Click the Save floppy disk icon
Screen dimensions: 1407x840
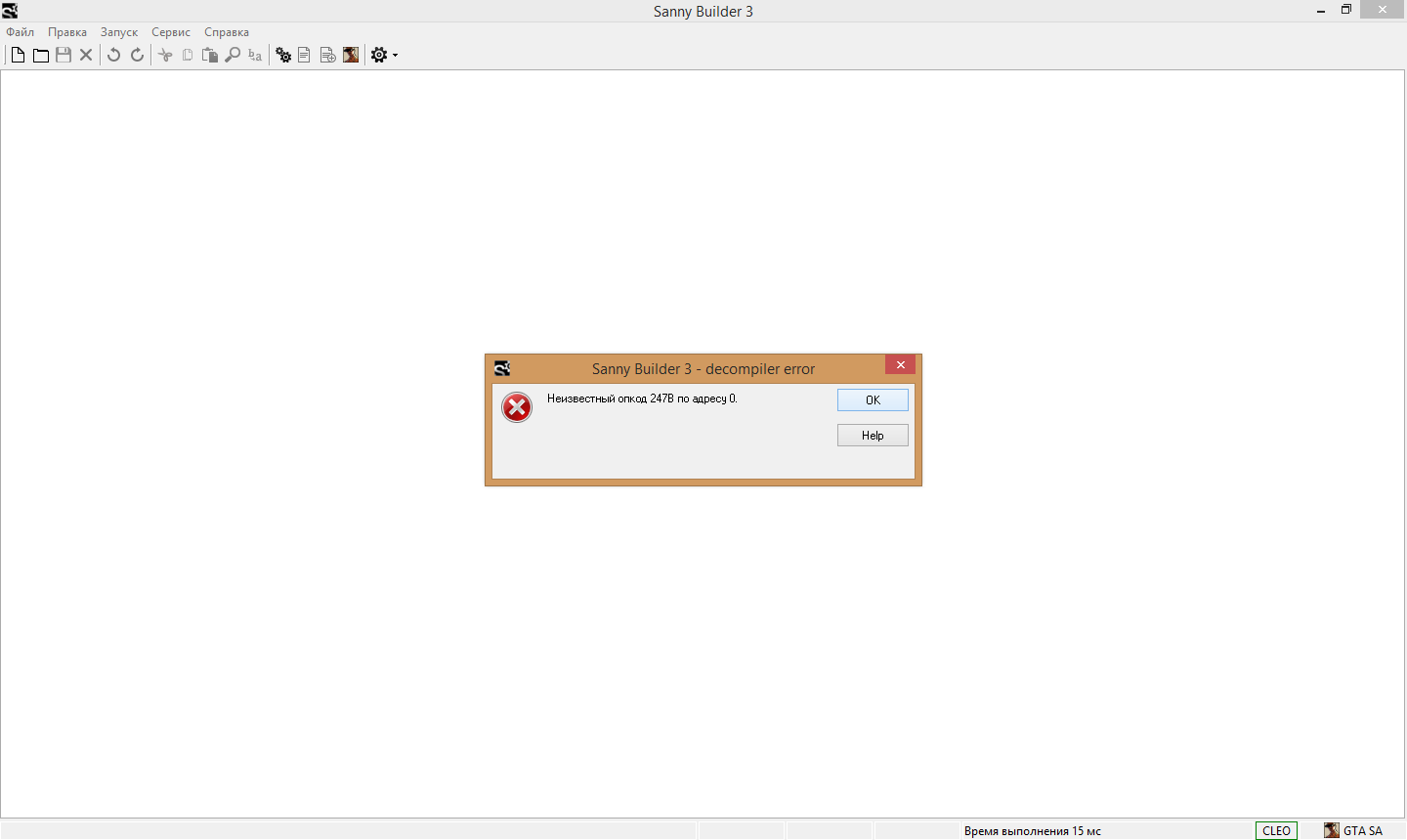tap(64, 55)
